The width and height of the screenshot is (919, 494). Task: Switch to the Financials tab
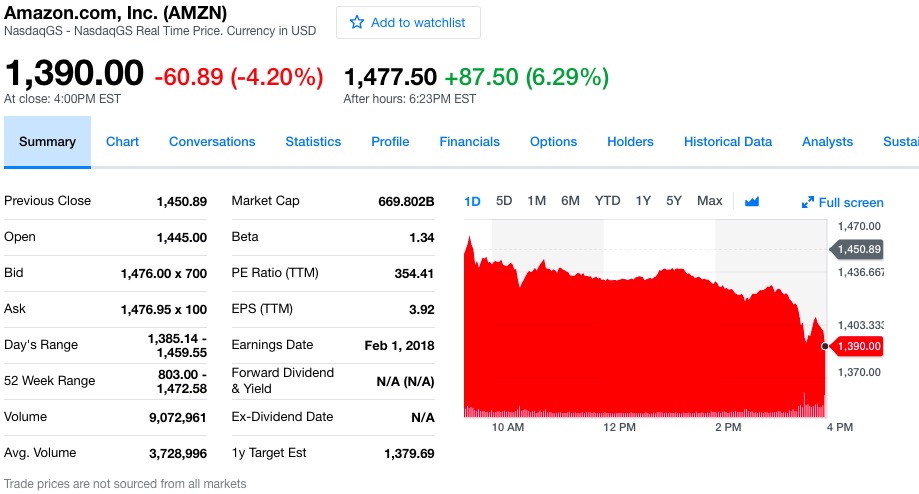469,142
